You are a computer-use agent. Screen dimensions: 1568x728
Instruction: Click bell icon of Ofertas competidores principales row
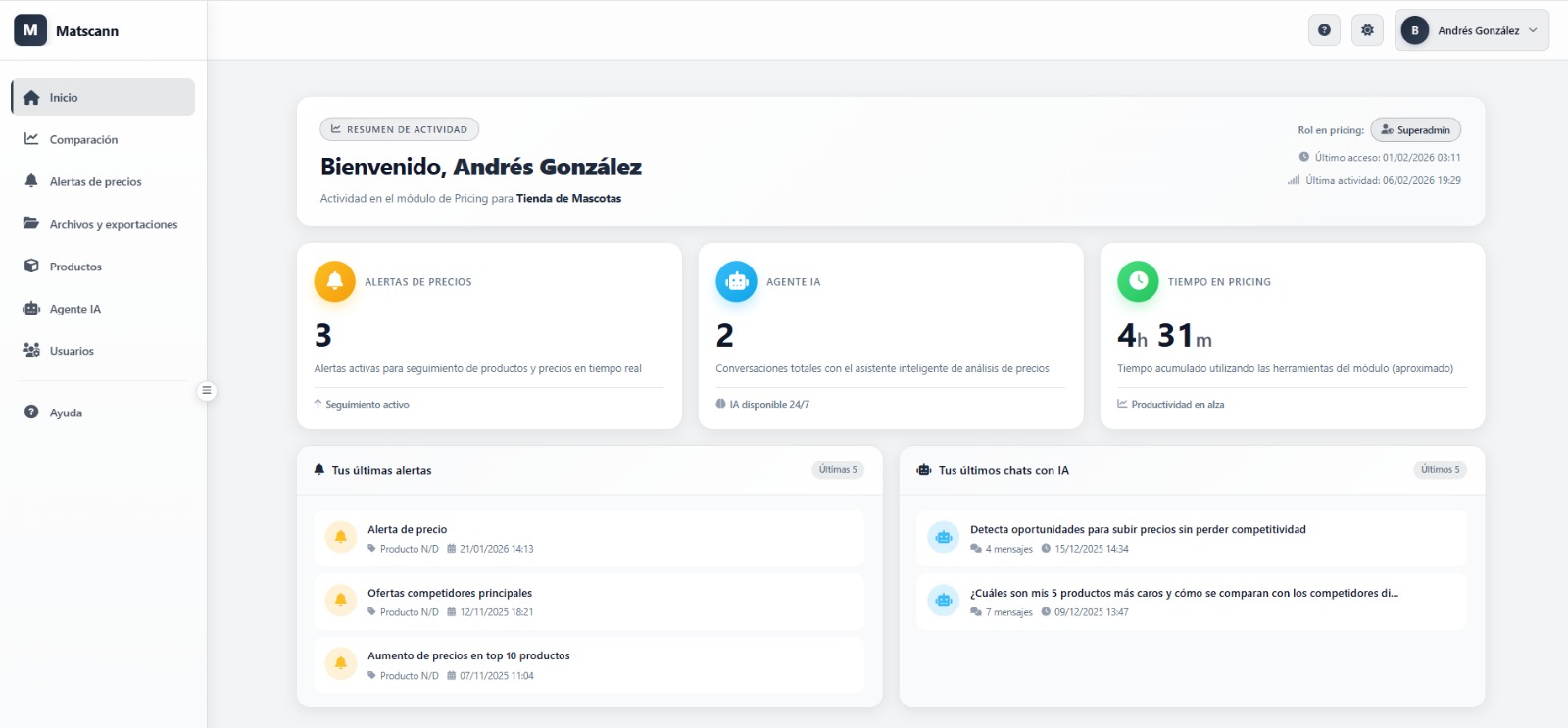[x=341, y=601]
